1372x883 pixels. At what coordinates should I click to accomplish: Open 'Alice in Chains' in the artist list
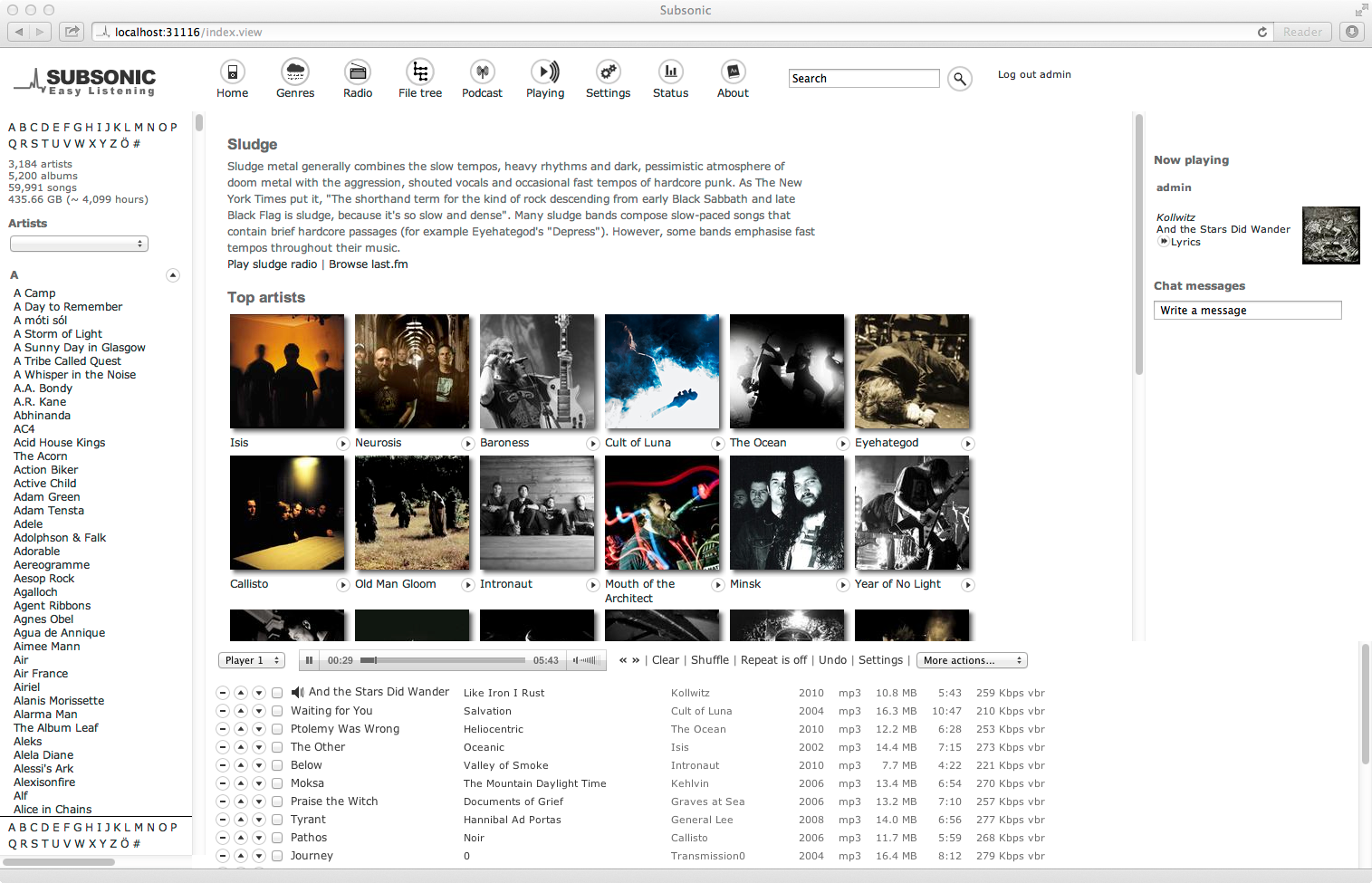pos(53,810)
